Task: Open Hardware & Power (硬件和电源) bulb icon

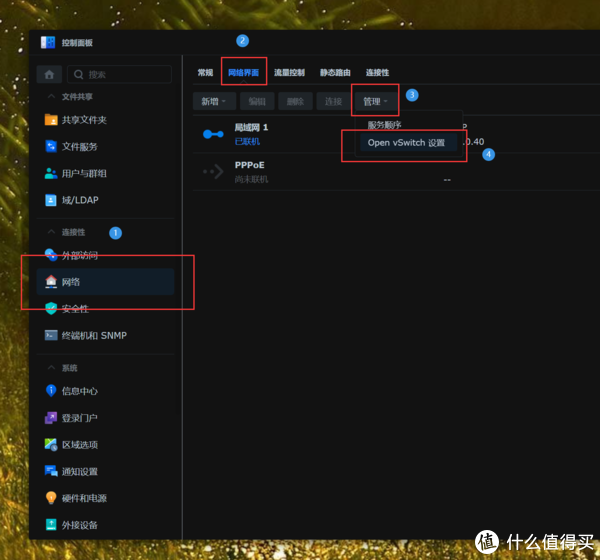Action: tap(51, 498)
